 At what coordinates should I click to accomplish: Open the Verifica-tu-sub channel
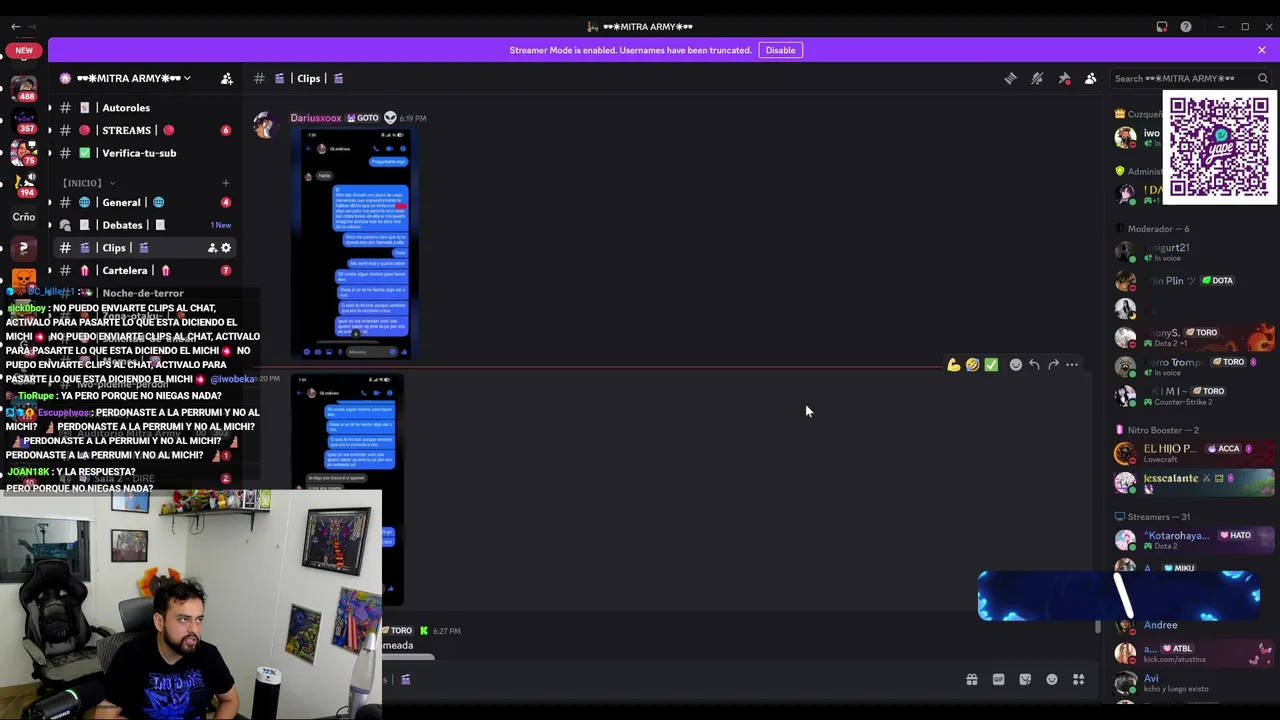pos(140,153)
